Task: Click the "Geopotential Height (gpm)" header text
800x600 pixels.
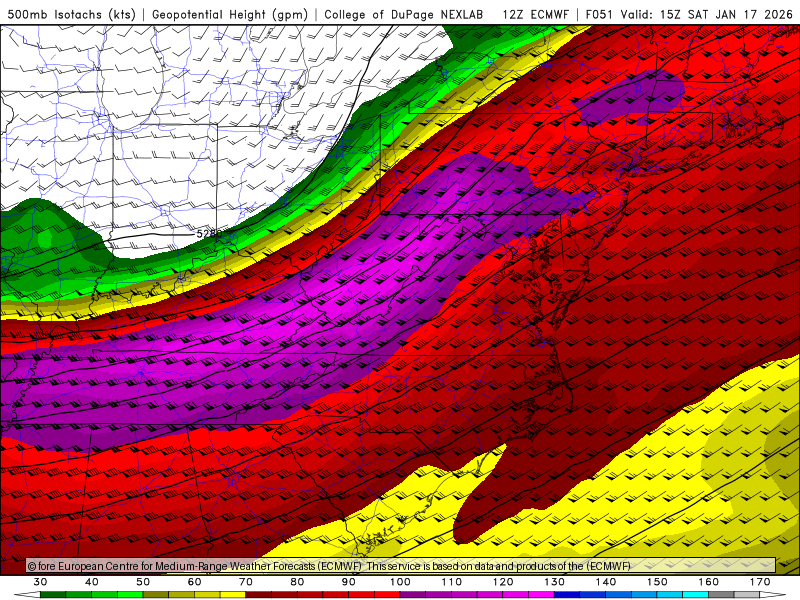Action: click(x=230, y=14)
